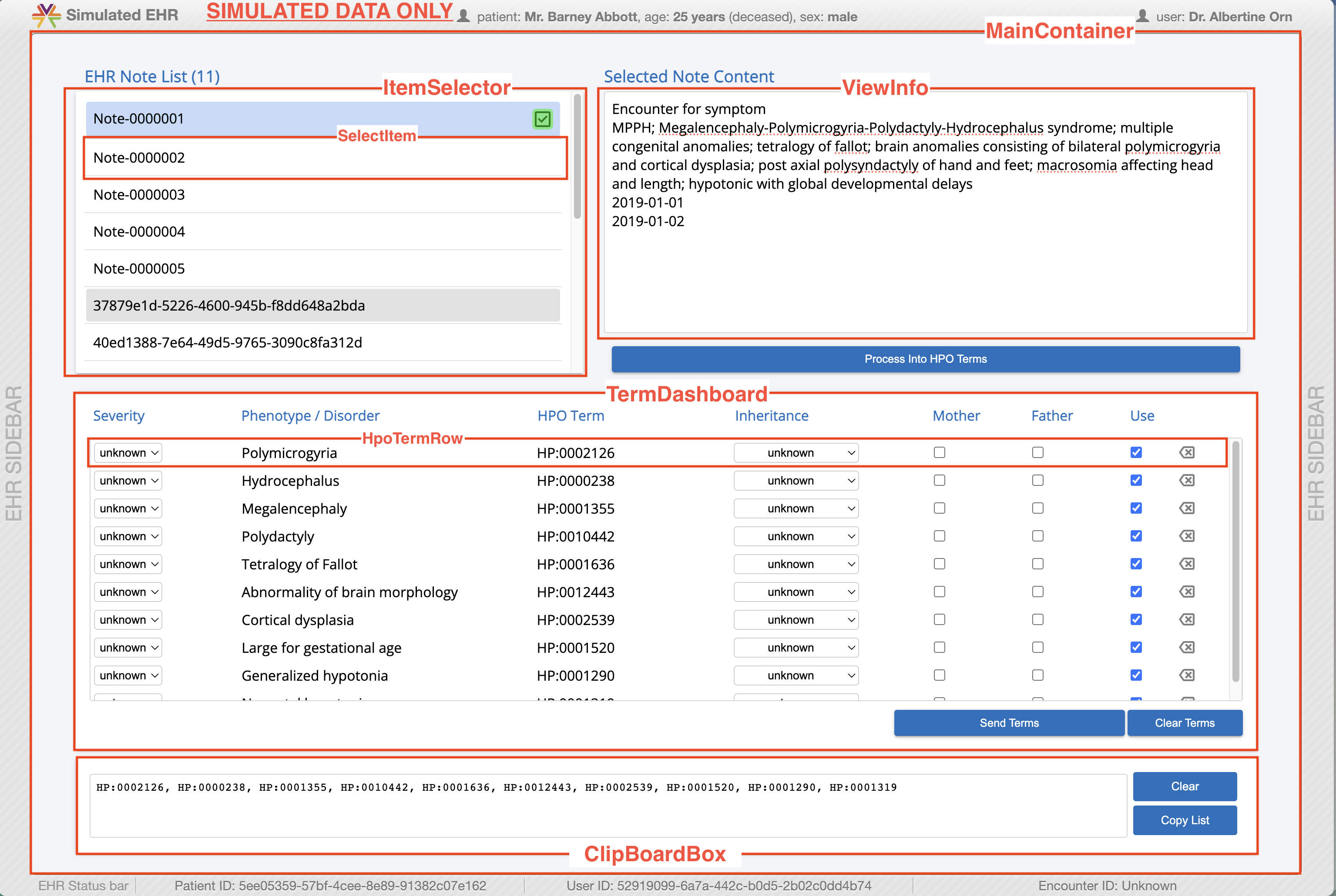Delete the Generalized hypotonia term entry
This screenshot has width=1336, height=896.
tap(1187, 675)
